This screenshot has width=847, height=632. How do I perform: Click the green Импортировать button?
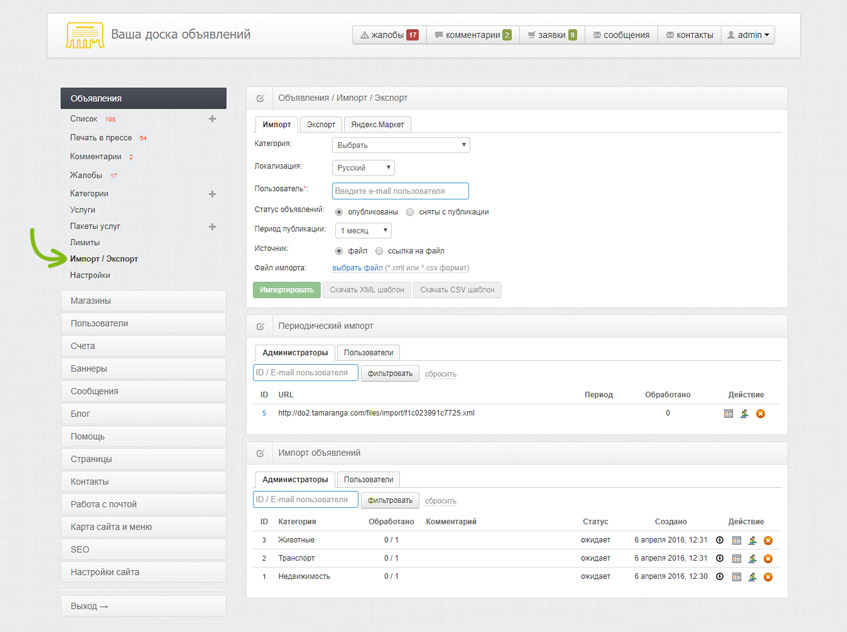tap(287, 290)
